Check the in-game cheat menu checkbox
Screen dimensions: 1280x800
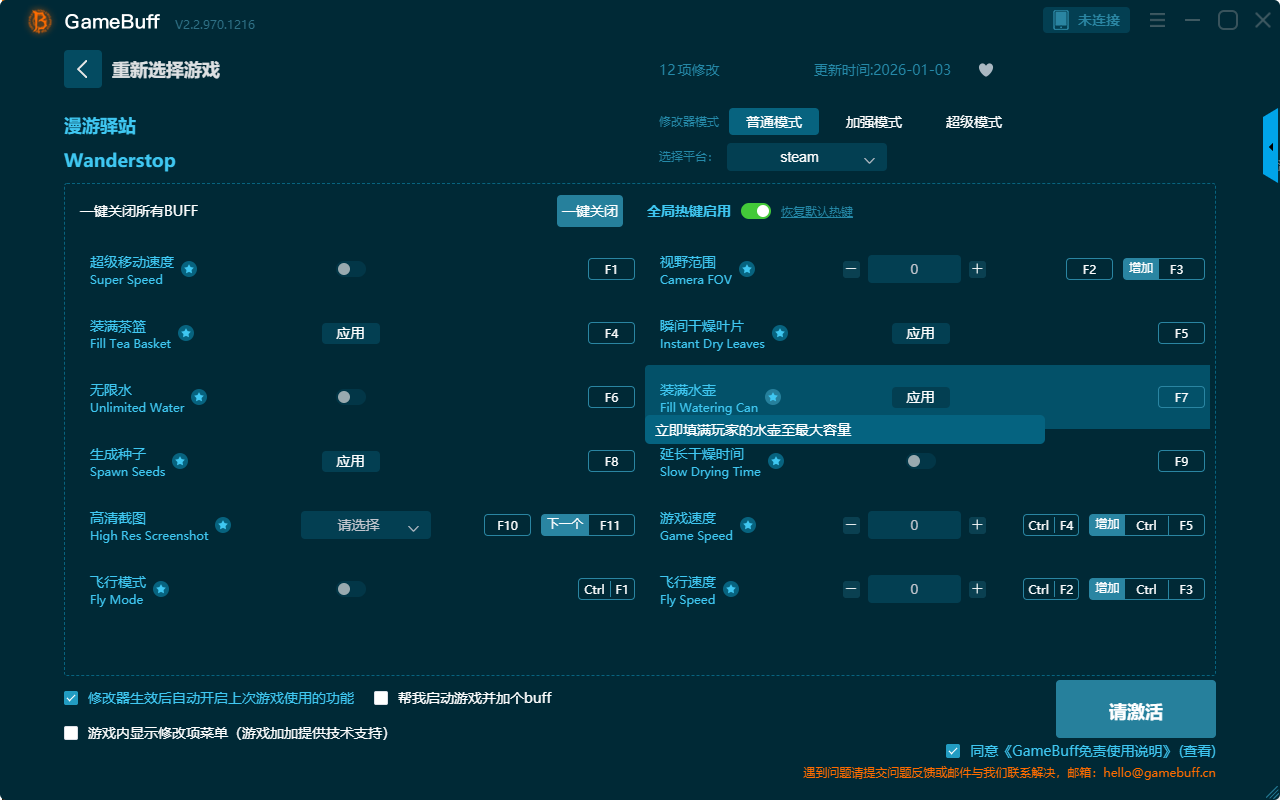tap(71, 733)
